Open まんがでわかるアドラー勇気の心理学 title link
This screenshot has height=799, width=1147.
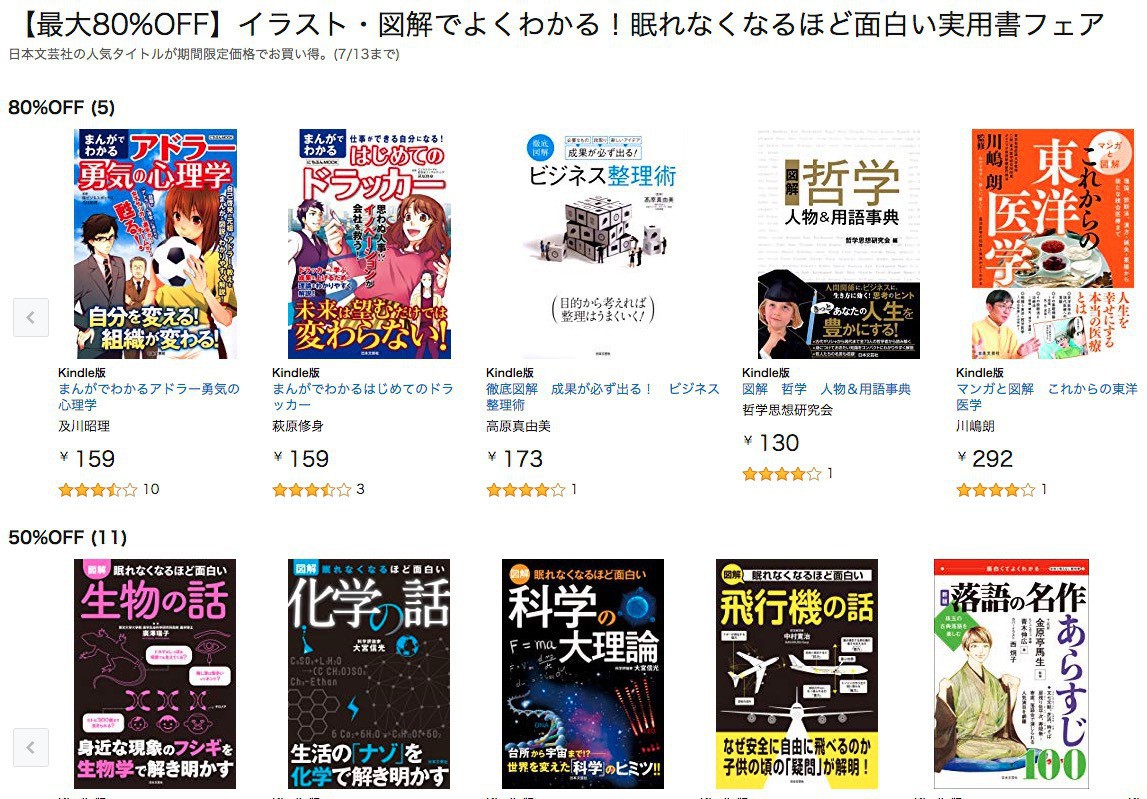pyautogui.click(x=149, y=397)
